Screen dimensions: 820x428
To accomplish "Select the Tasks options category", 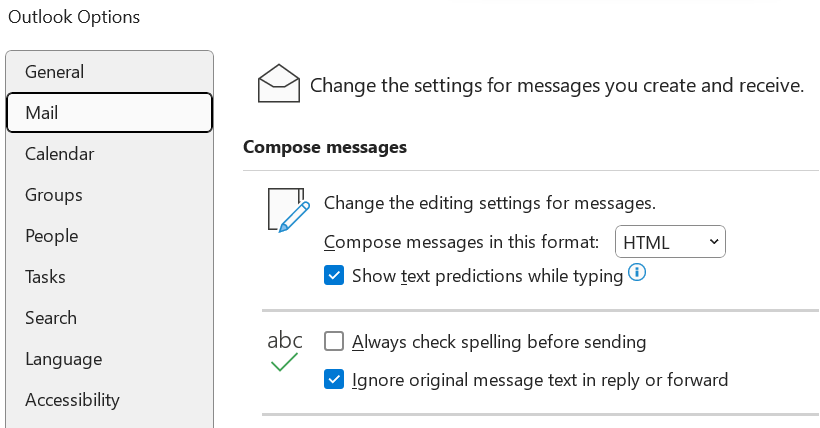I will click(46, 277).
